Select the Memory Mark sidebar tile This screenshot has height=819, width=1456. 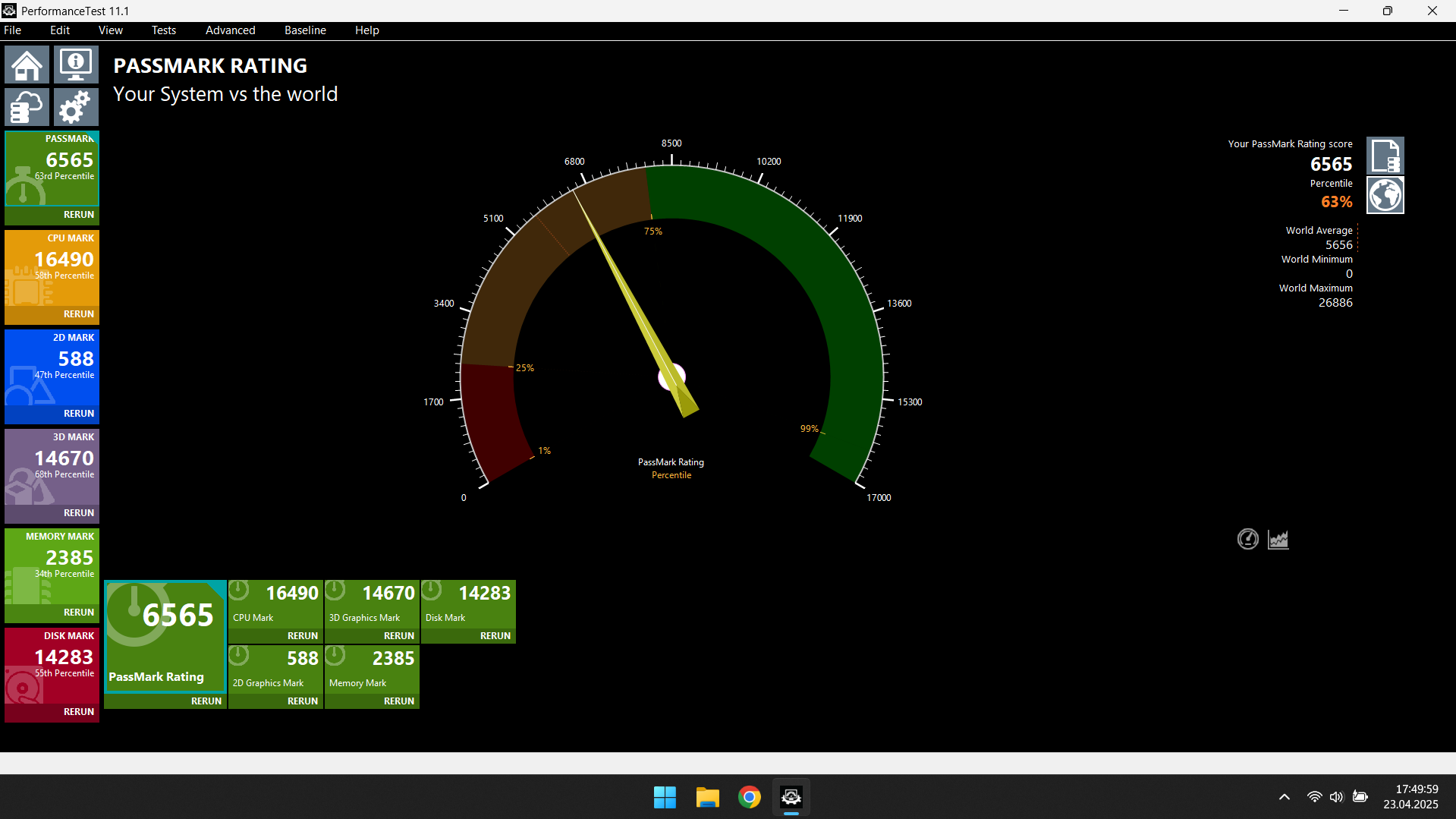click(52, 566)
